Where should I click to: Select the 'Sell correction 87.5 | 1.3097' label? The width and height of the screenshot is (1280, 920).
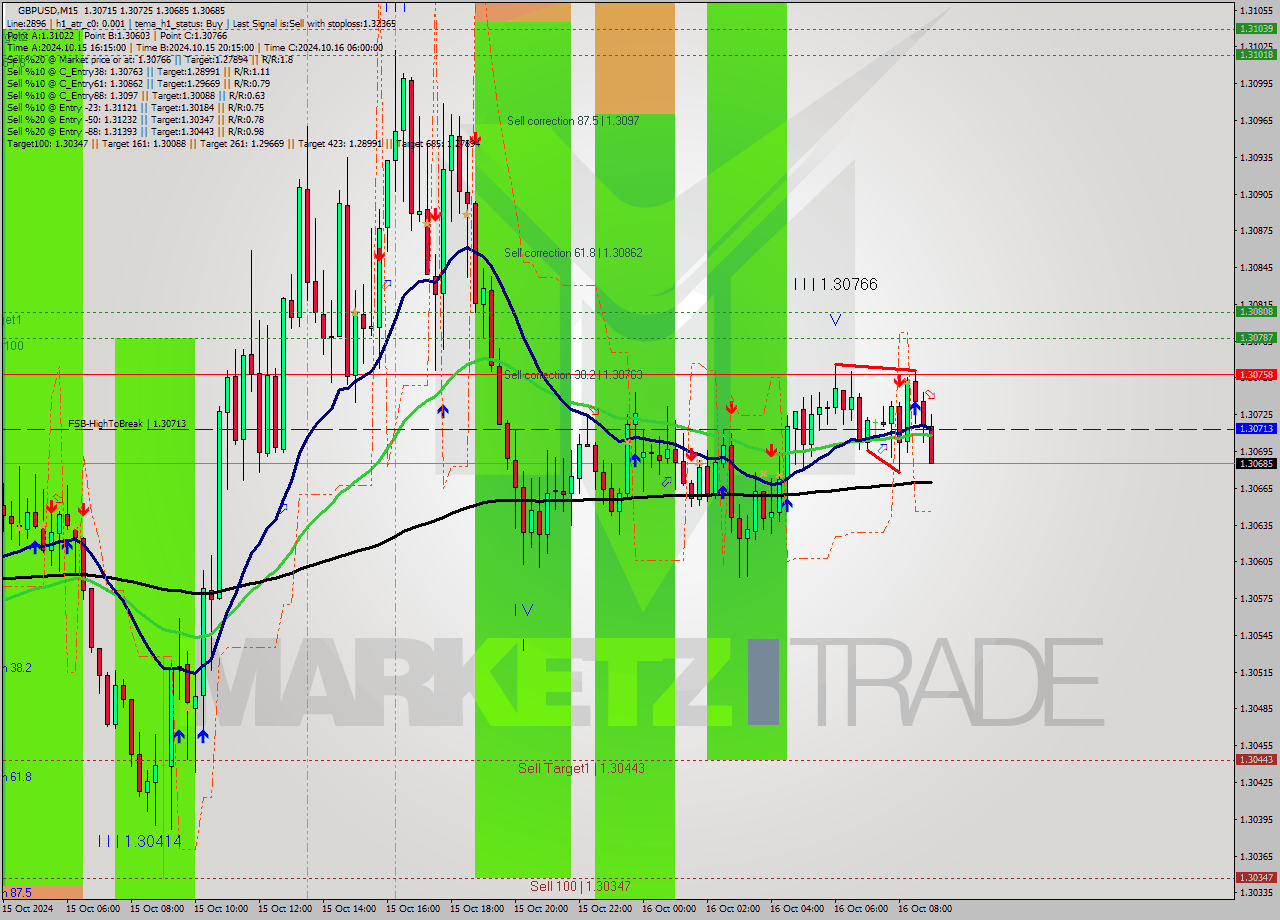572,121
